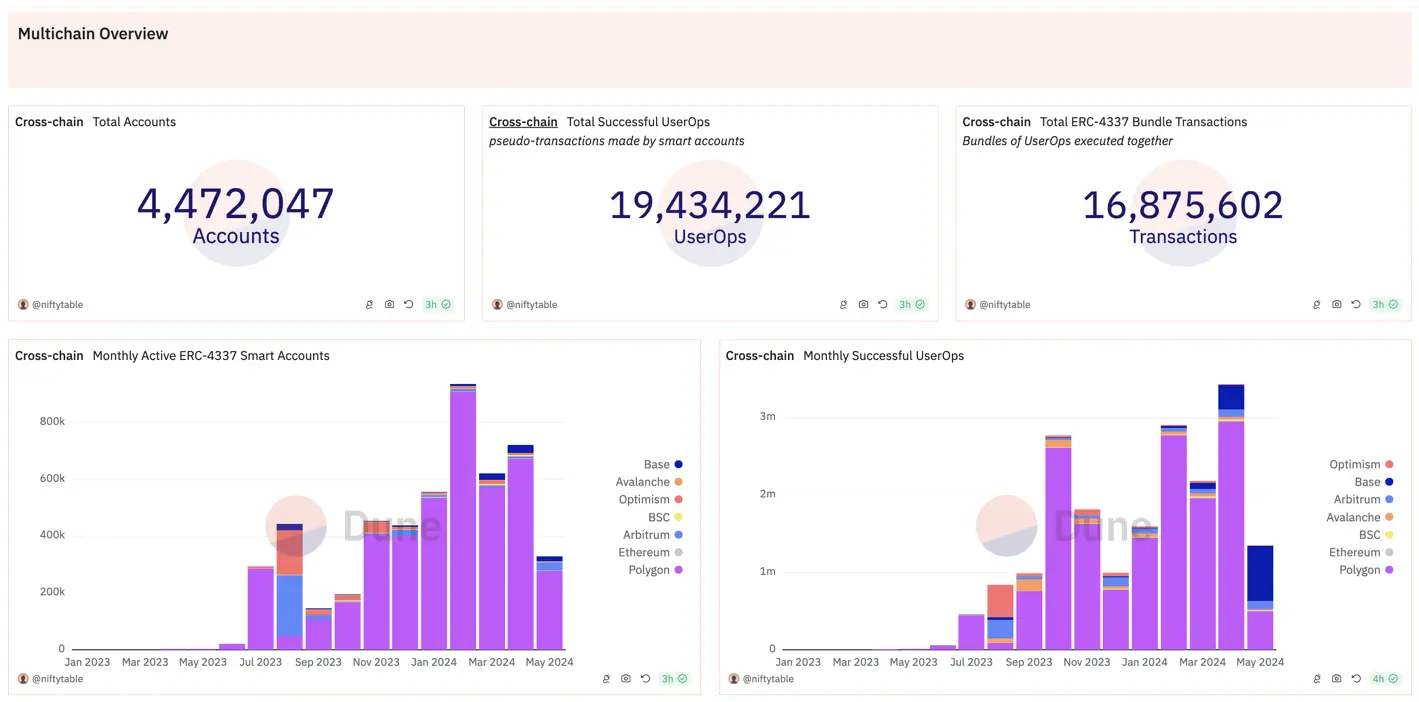
Task: Toggle Base series in Monthly Successful UserOps legend
Action: coord(1367,482)
